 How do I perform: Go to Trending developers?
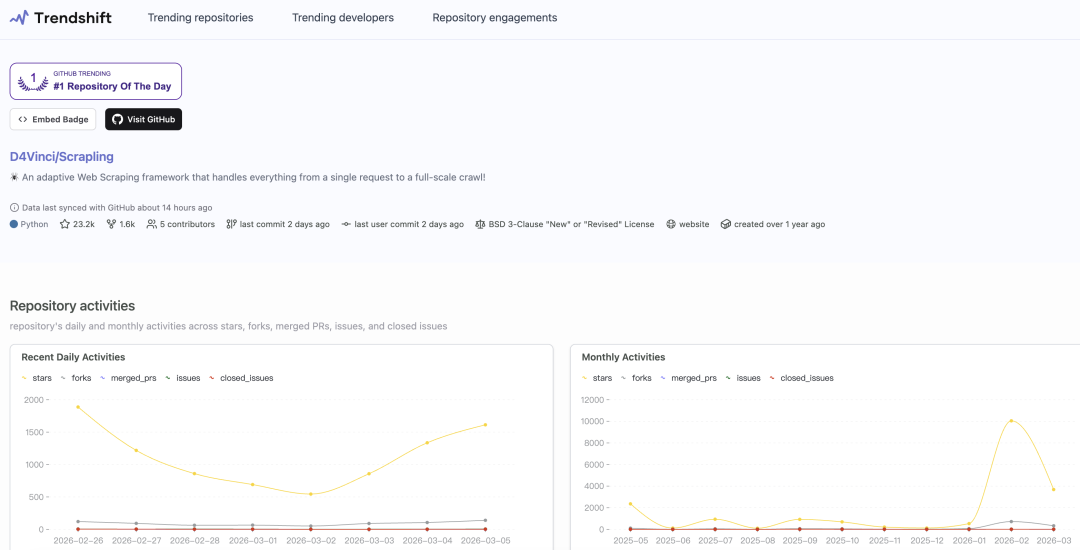click(343, 18)
